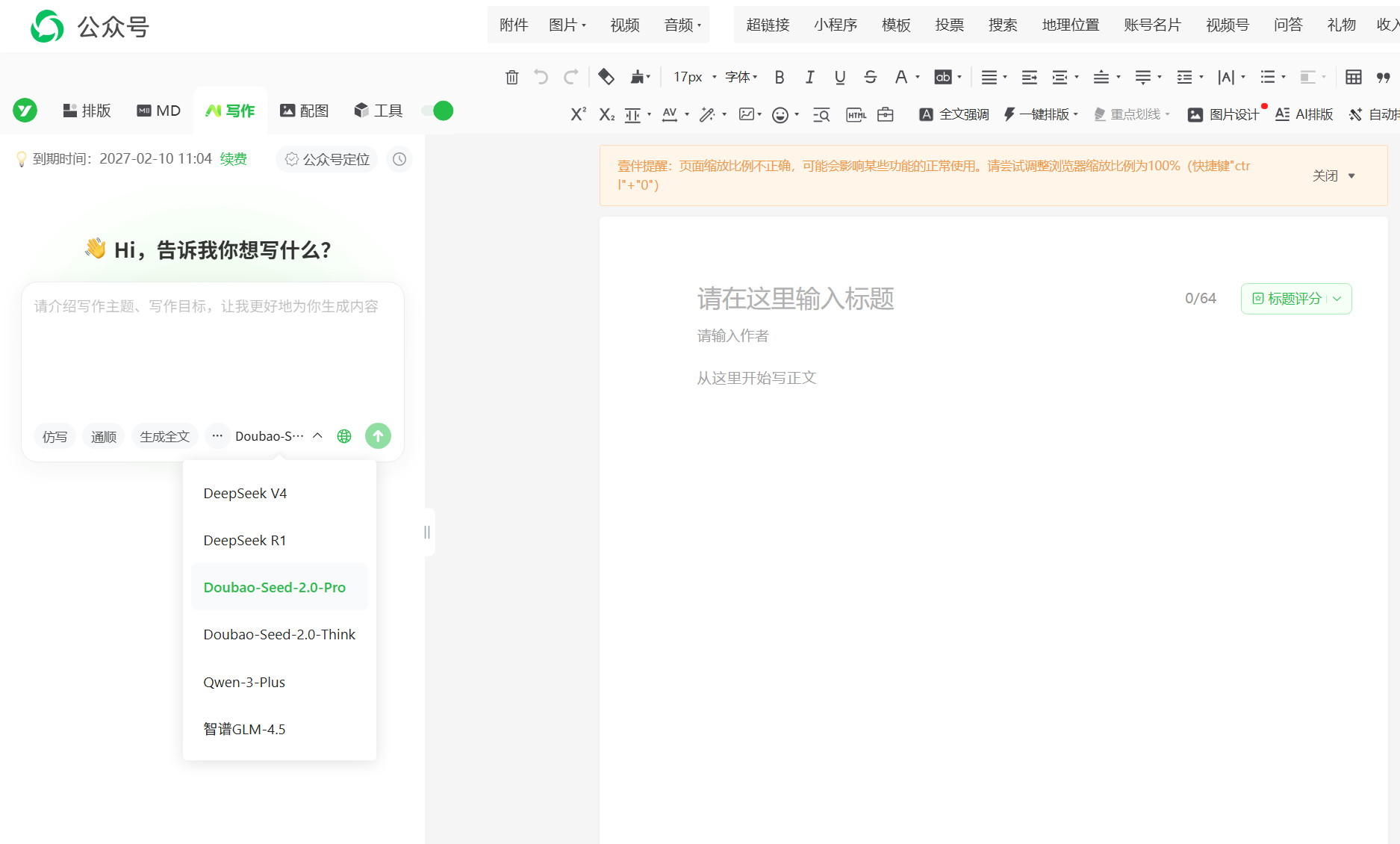Select 智谱GLM-4.5 model

[279, 729]
